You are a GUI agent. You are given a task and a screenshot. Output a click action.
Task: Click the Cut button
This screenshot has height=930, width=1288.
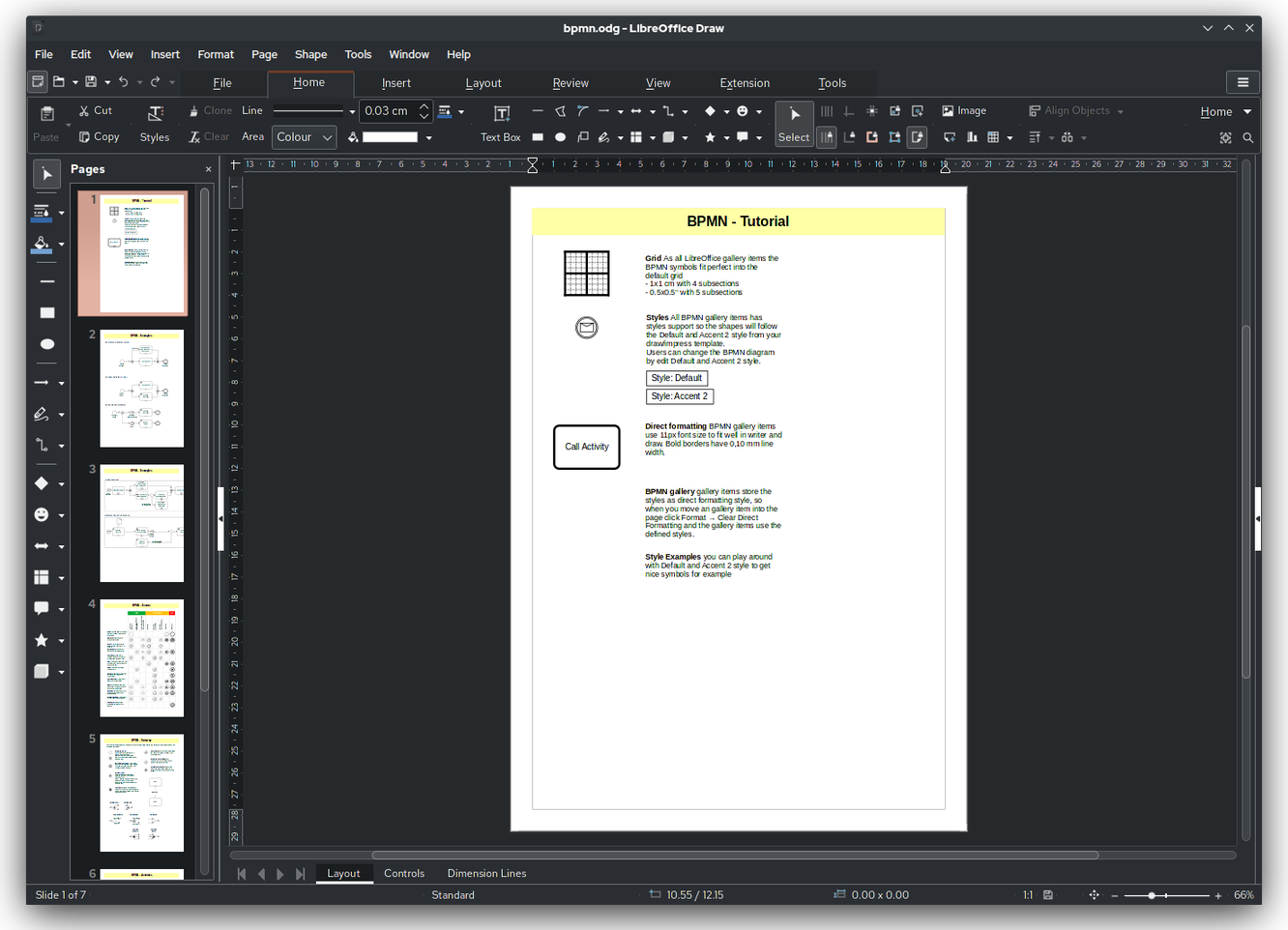point(96,111)
